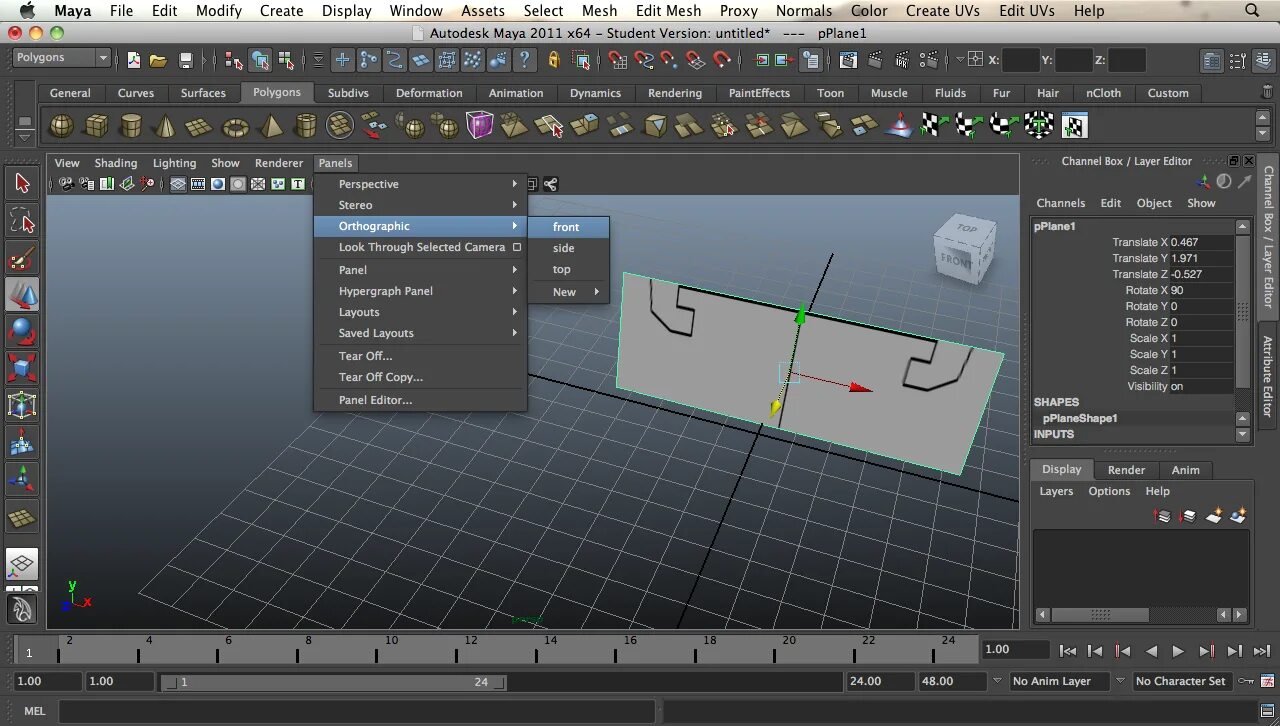
Task: Check Look Through Selected Camera
Action: click(x=420, y=247)
